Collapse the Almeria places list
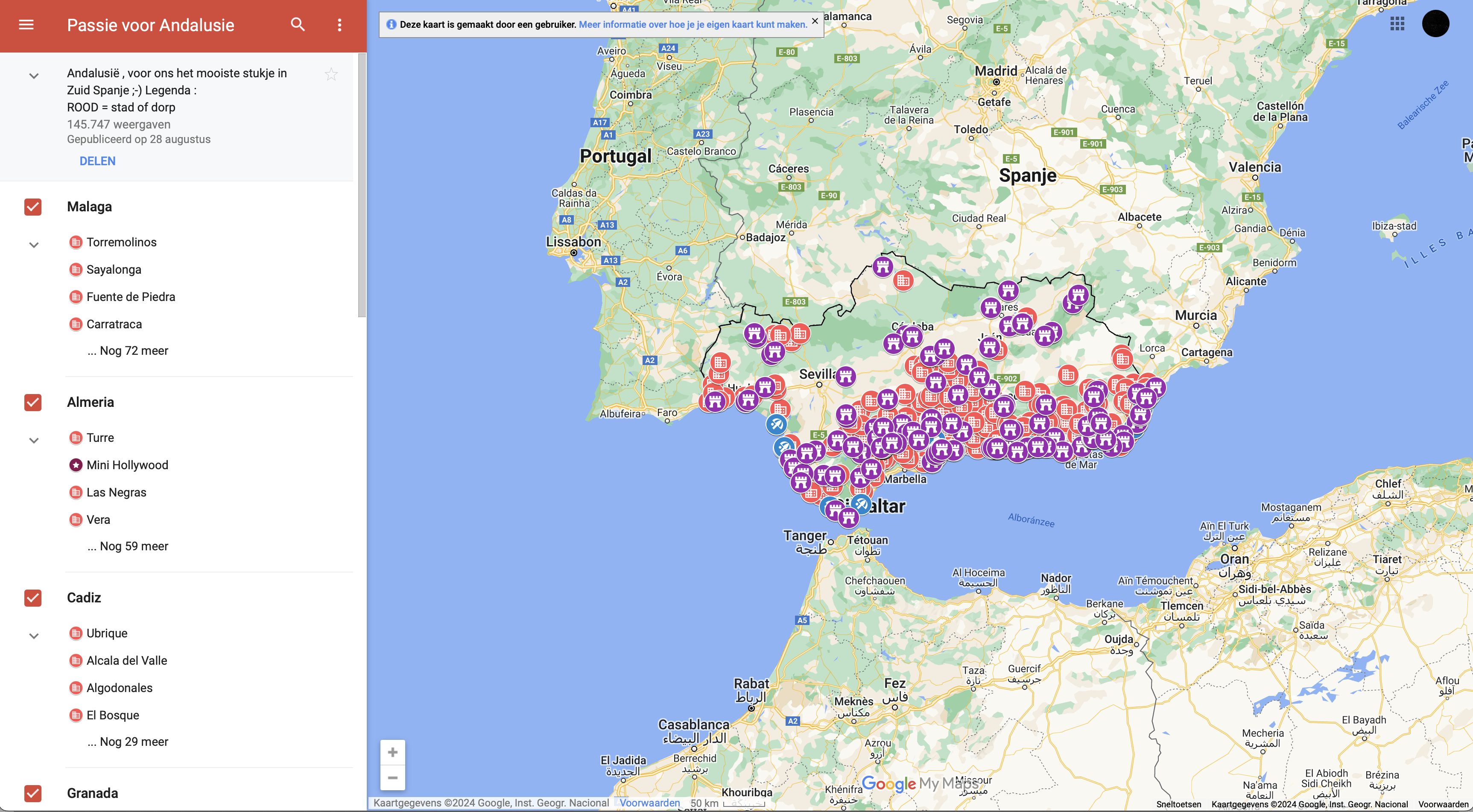Screen dimensions: 1473x812 point(34,441)
